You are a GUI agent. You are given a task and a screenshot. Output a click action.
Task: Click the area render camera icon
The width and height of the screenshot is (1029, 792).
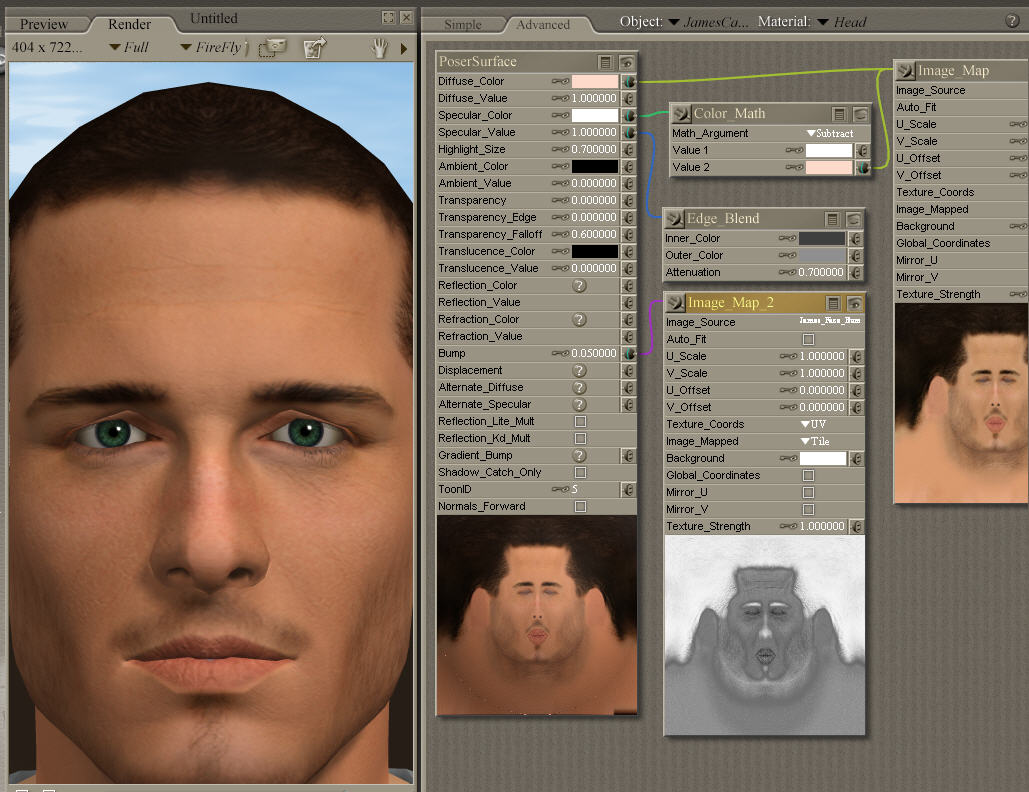pos(272,47)
